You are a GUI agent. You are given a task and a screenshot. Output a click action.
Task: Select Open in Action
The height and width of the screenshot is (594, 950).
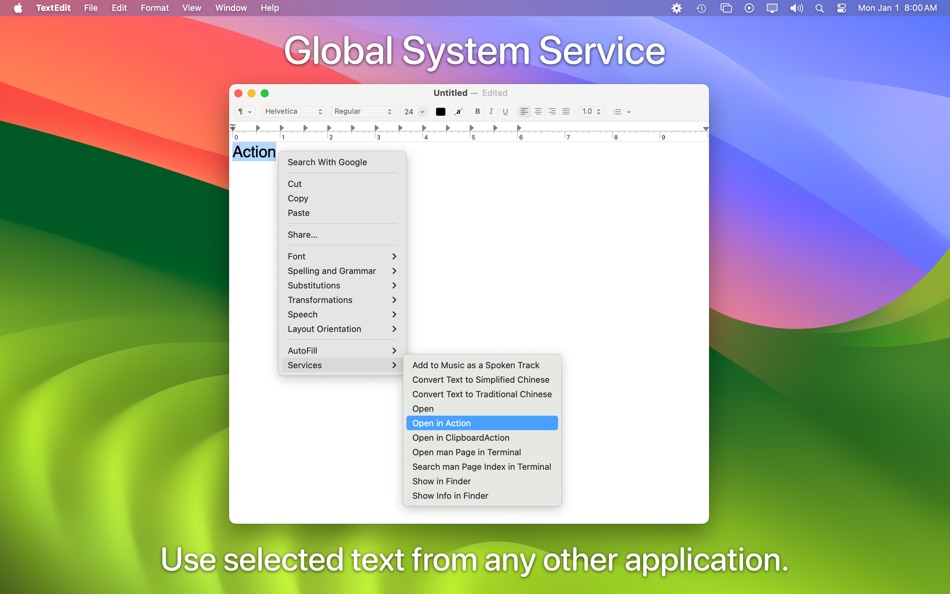(482, 423)
